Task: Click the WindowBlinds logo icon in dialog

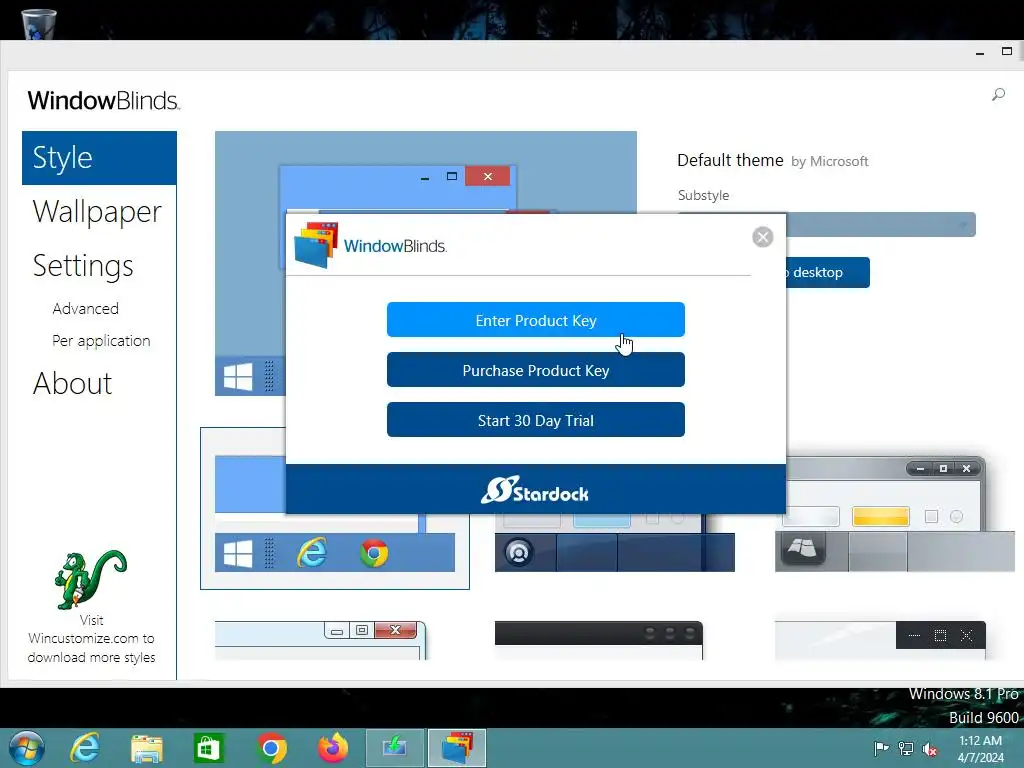Action: 317,245
